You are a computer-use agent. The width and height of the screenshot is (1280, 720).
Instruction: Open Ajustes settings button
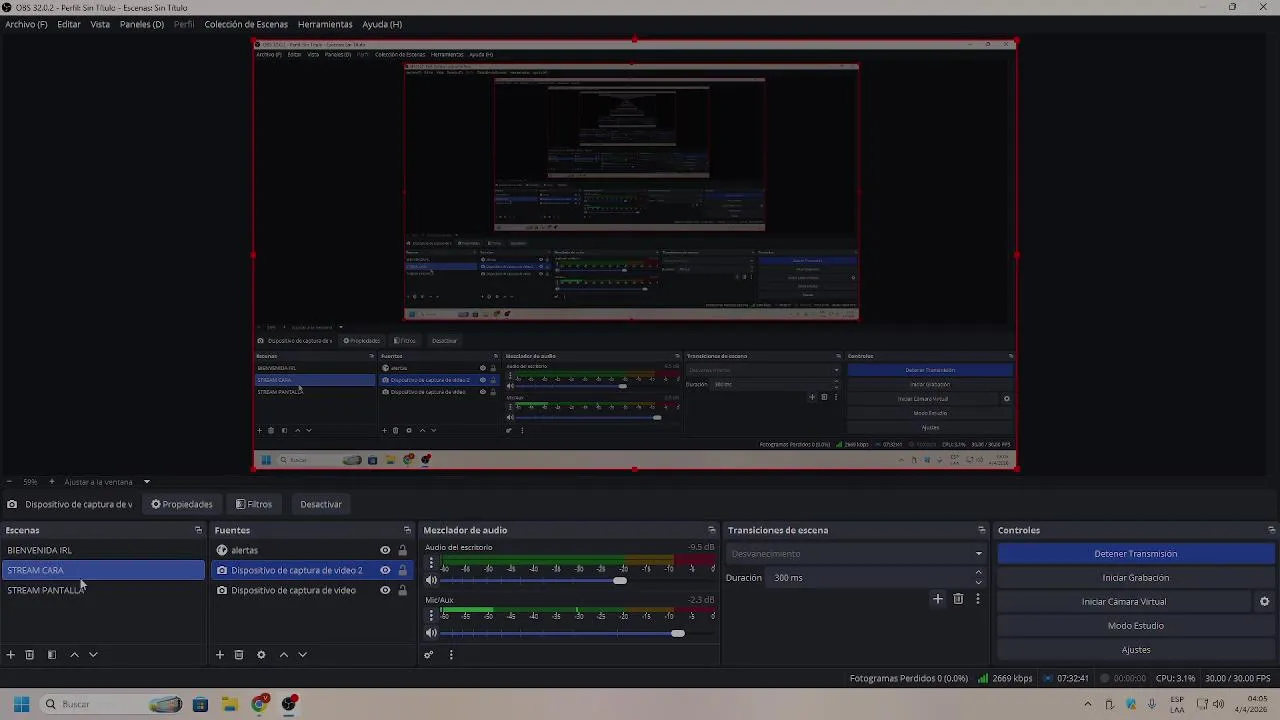point(1135,650)
